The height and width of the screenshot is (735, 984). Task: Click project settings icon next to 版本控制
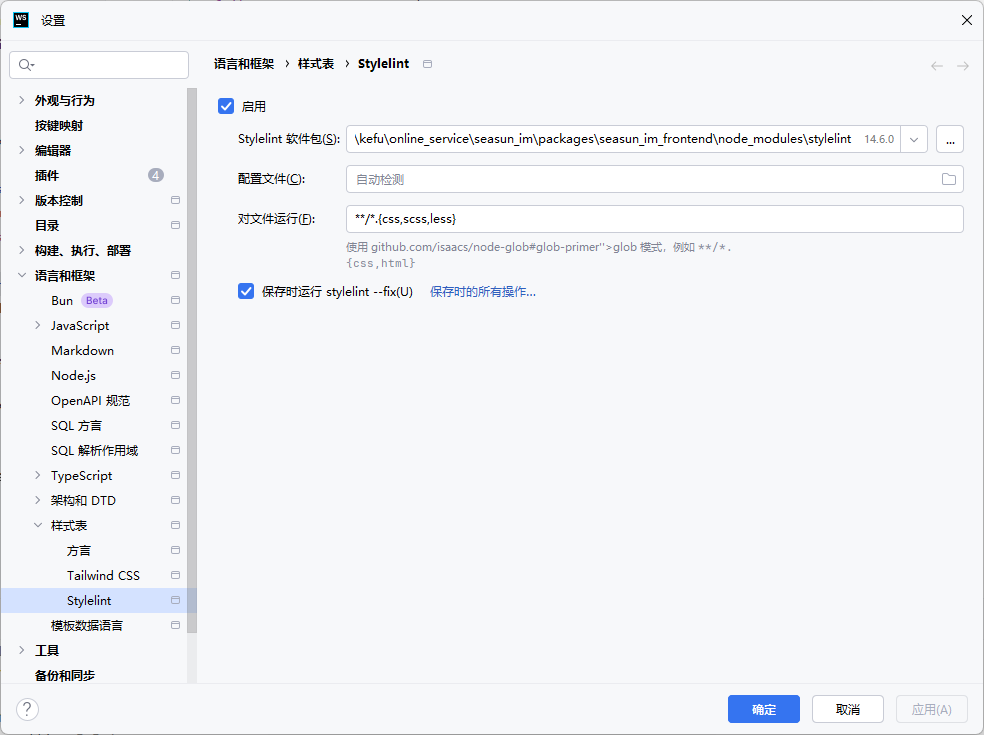tap(175, 201)
